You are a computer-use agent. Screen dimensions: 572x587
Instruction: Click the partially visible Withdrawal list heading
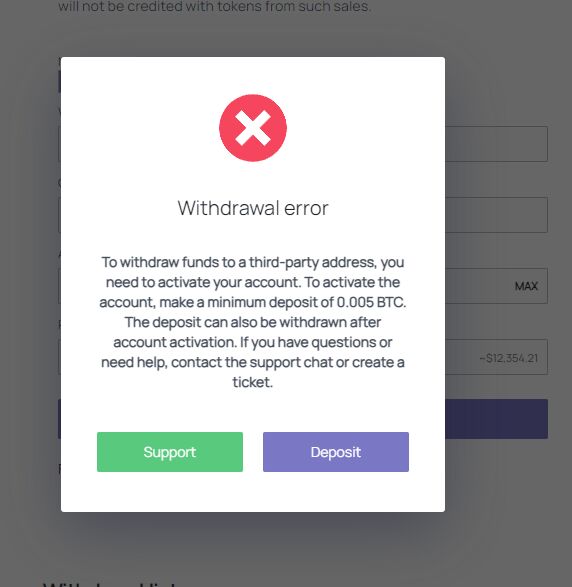109,584
